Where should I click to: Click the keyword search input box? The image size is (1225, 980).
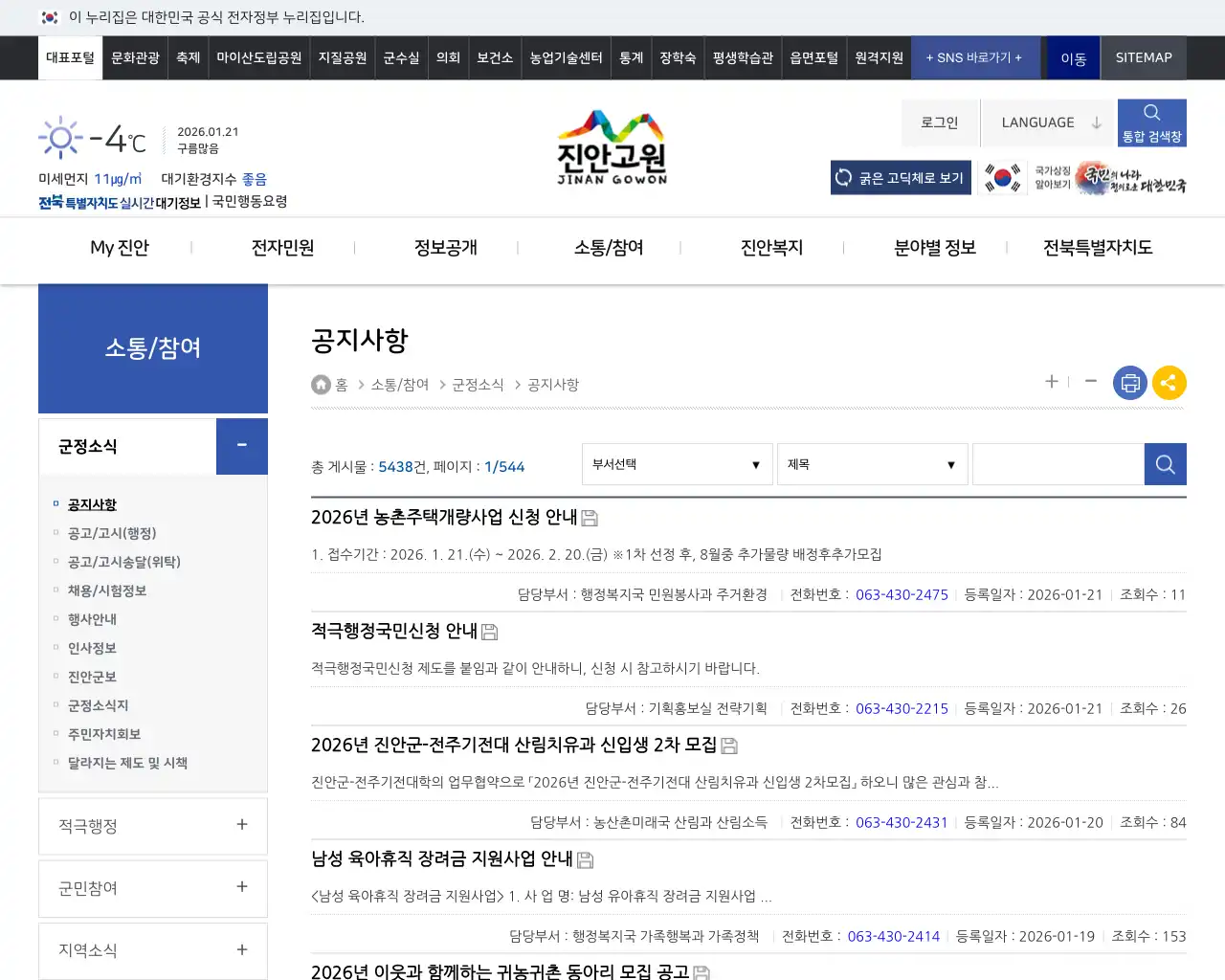1058,464
